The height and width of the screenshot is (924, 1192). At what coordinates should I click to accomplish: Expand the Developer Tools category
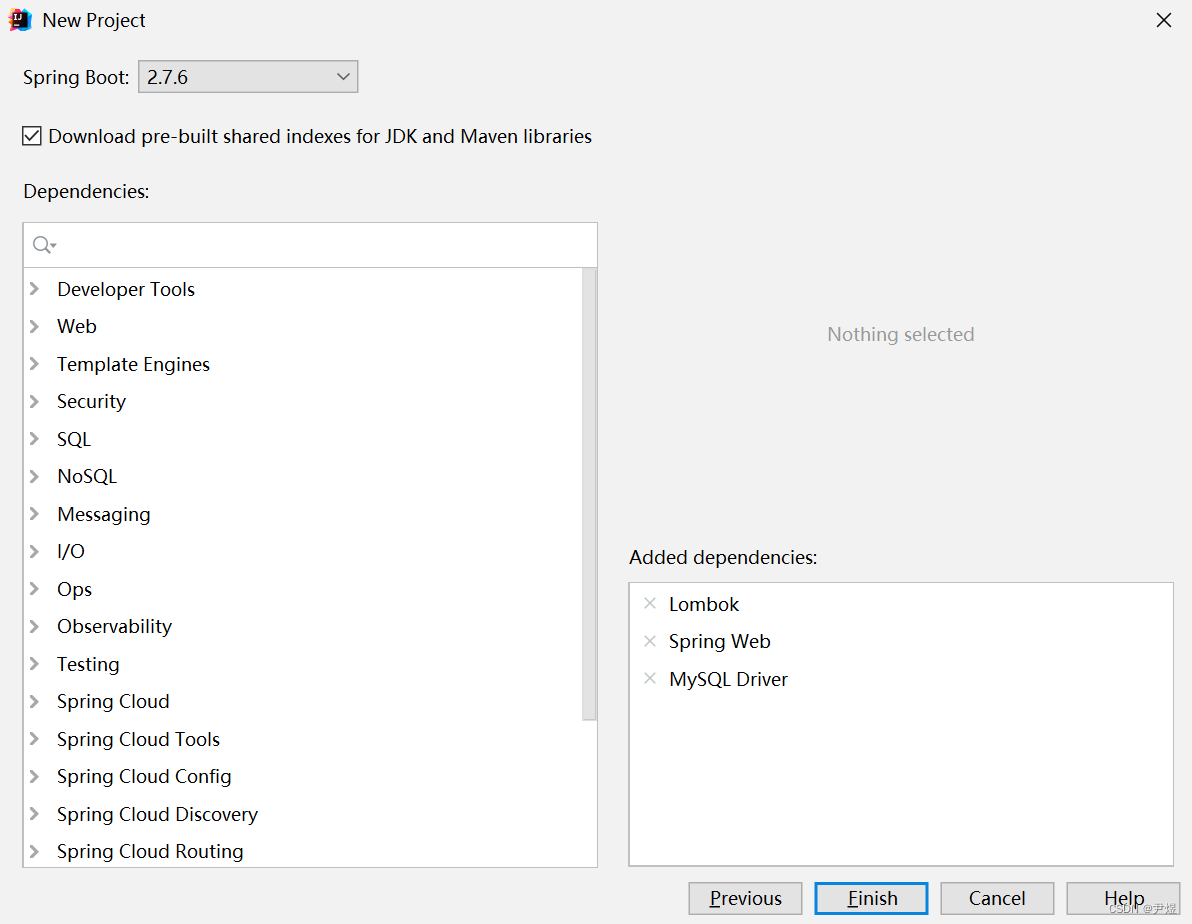click(33, 289)
